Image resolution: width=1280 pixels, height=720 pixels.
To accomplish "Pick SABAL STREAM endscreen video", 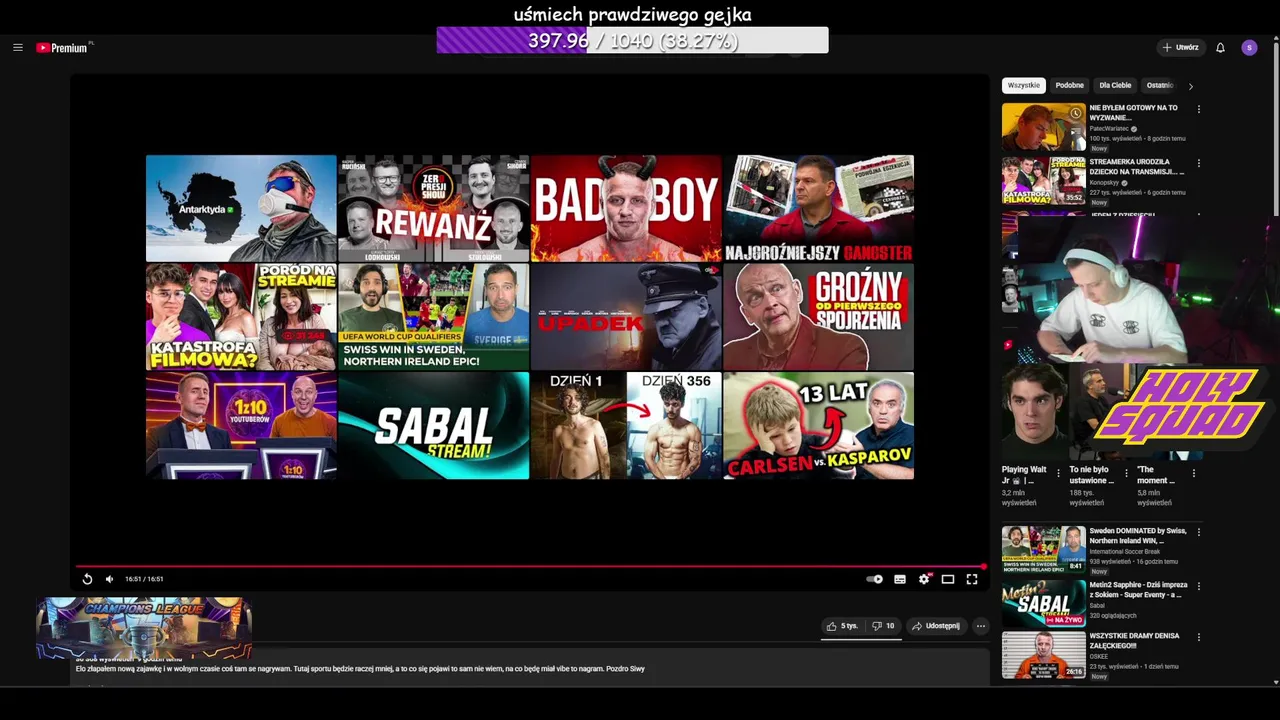I will click(433, 425).
